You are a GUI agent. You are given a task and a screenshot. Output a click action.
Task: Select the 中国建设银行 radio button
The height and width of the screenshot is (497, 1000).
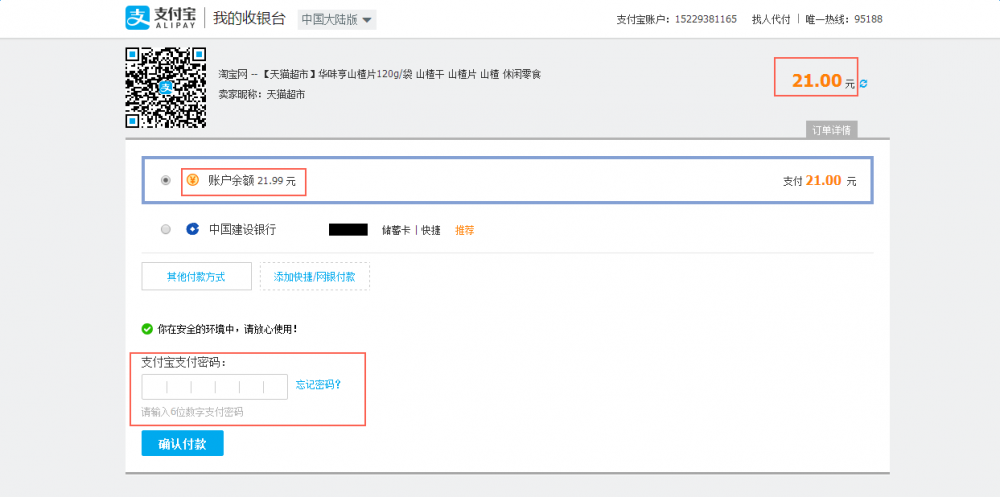166,230
